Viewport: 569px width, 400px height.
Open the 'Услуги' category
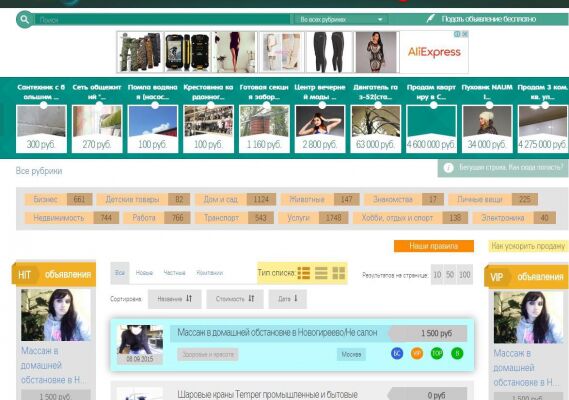(313, 218)
